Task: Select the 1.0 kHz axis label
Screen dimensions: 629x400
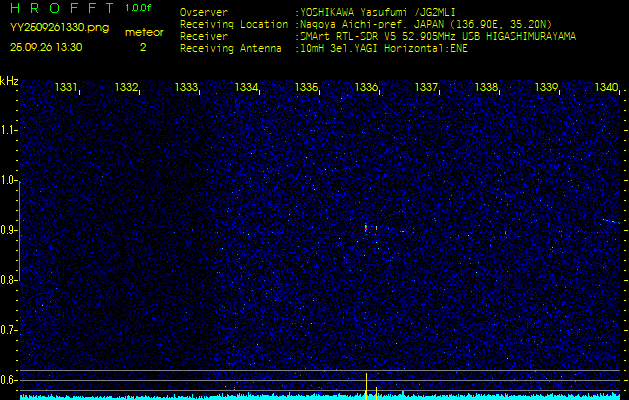Action: pyautogui.click(x=9, y=180)
